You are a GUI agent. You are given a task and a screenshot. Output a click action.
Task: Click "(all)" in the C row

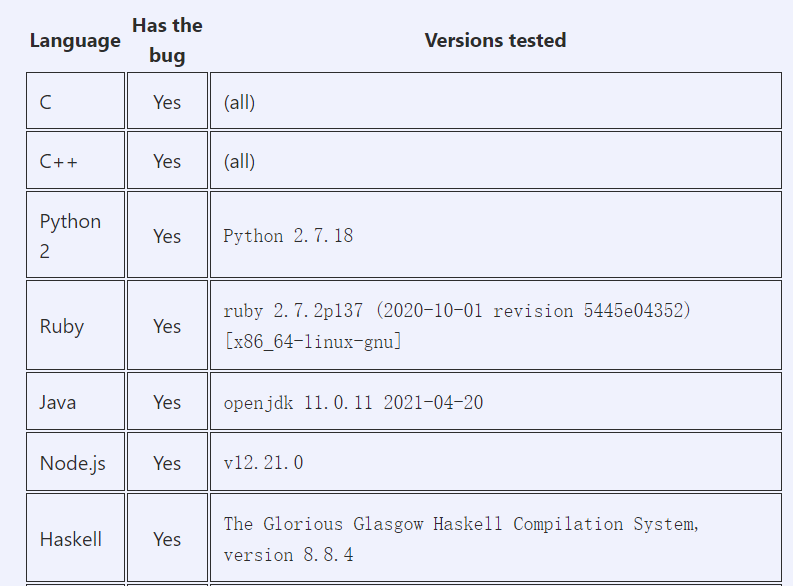tap(240, 102)
